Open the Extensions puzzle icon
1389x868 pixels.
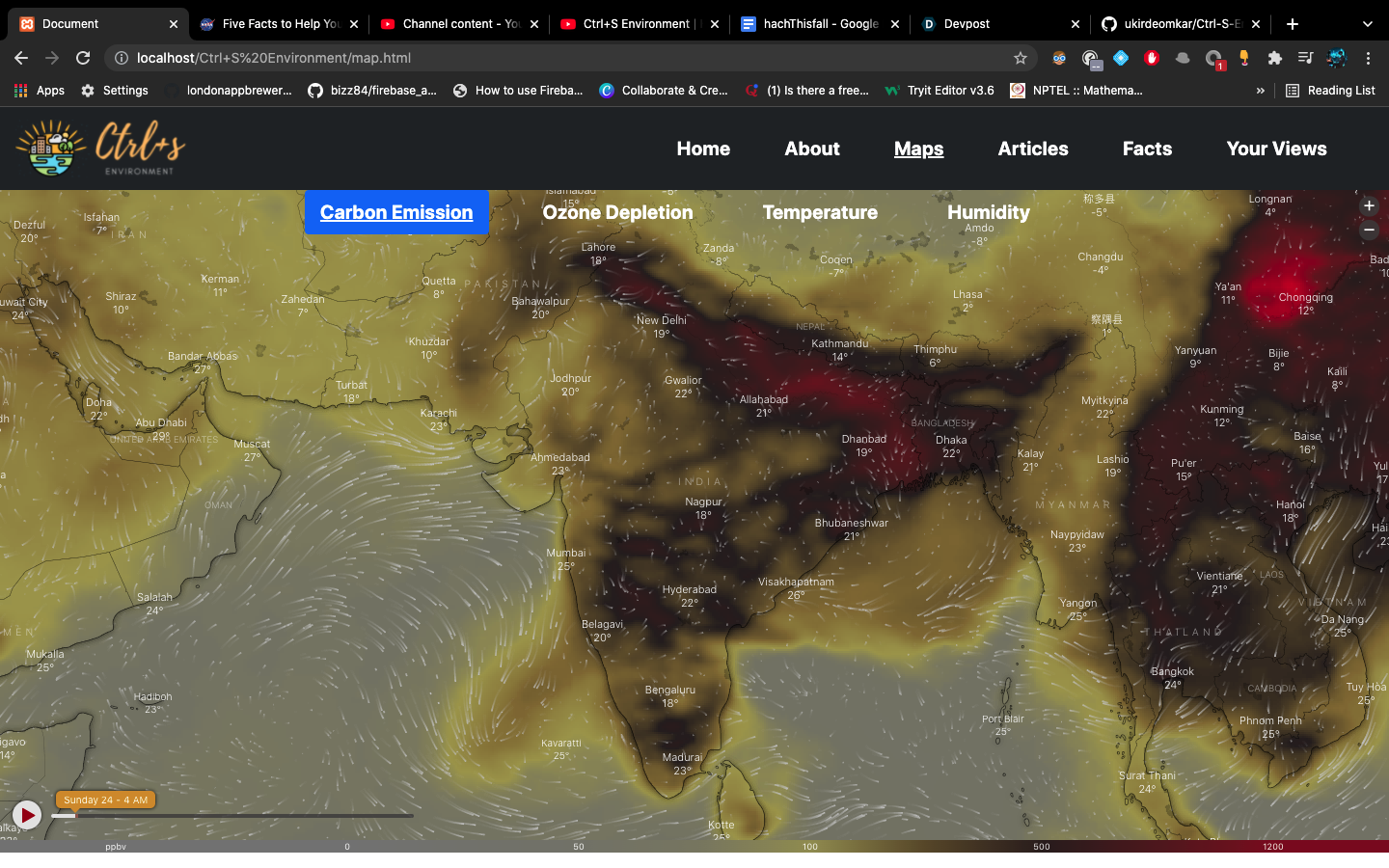tap(1275, 58)
